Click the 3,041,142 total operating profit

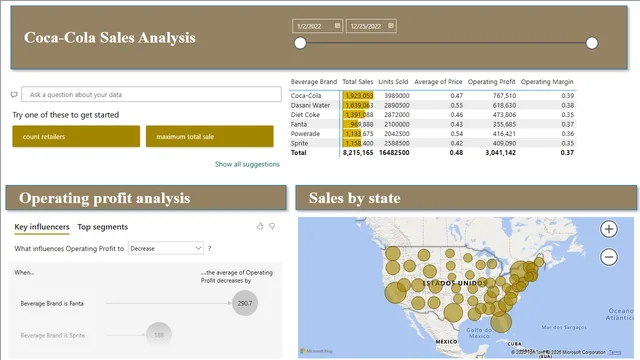(500, 153)
